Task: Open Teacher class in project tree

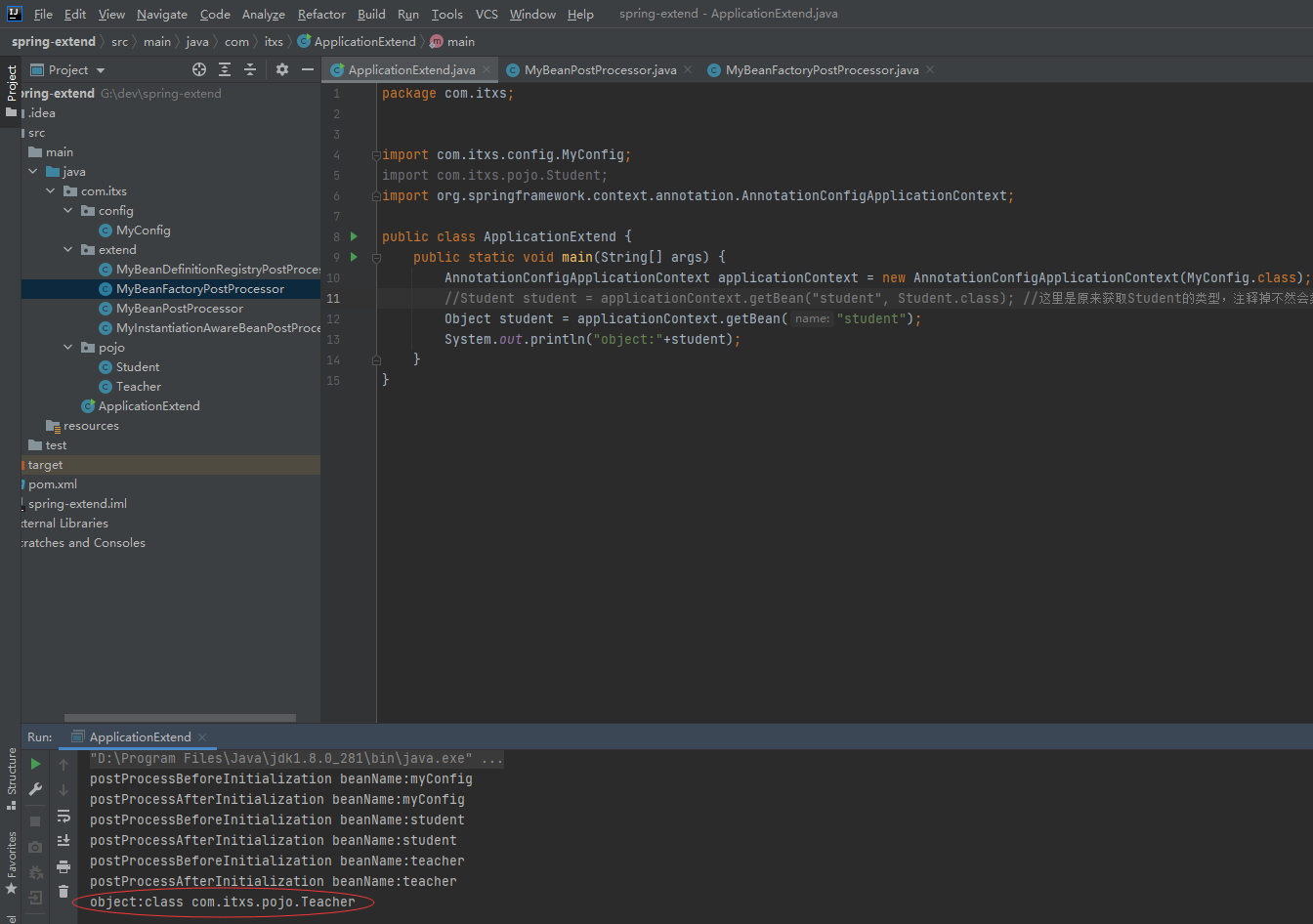Action: [138, 387]
